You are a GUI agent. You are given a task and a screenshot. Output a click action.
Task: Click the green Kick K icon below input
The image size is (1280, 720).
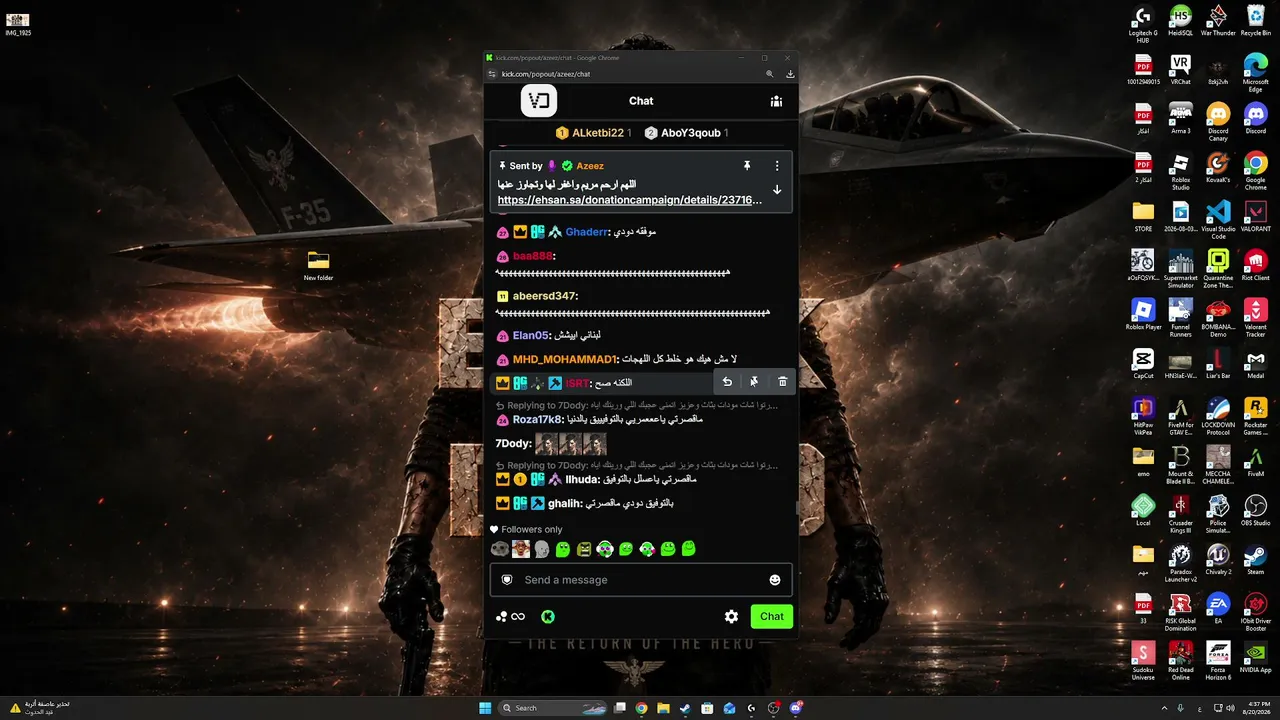point(548,616)
